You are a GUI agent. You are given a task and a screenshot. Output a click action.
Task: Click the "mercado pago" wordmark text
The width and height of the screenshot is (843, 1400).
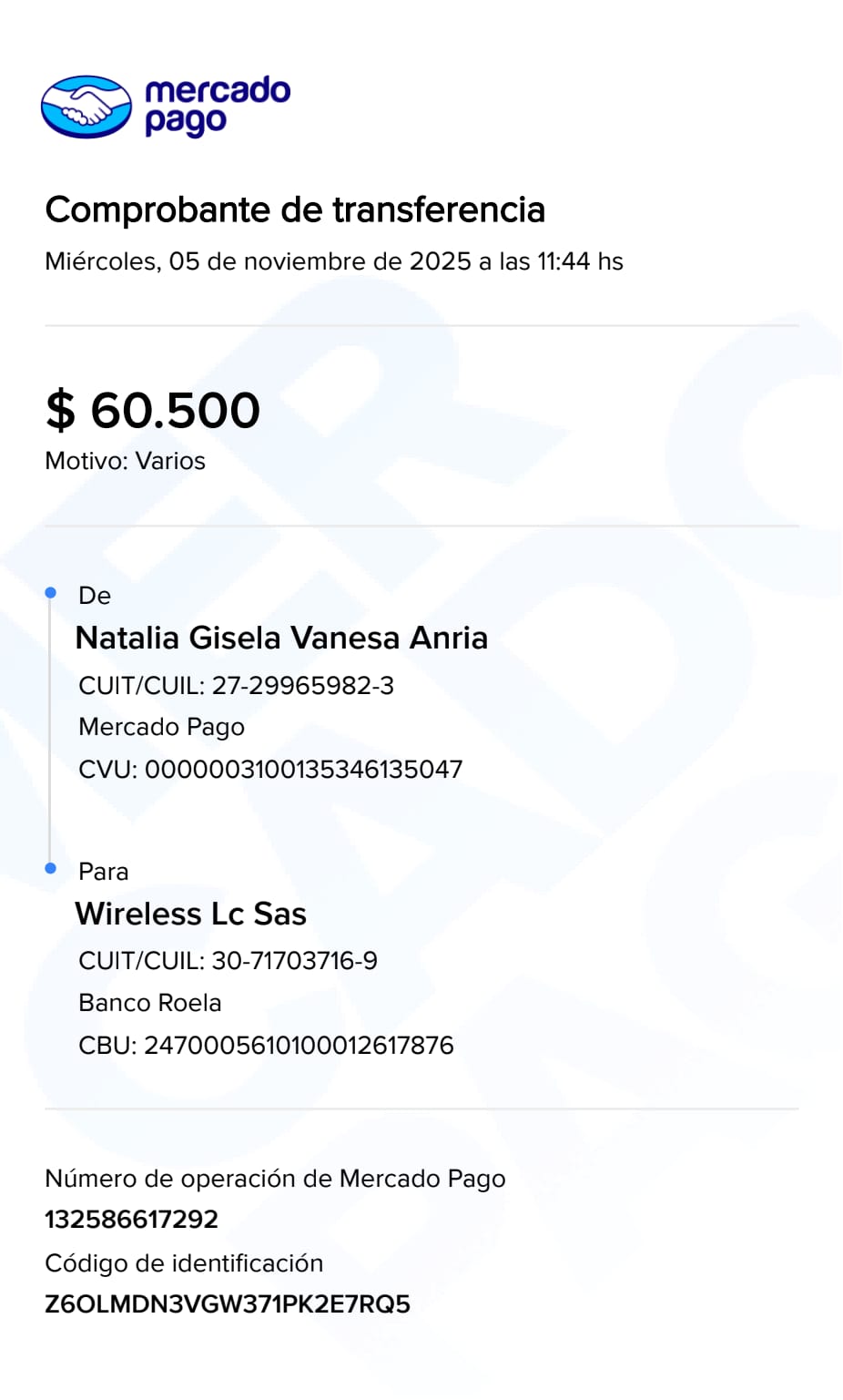[x=217, y=106]
